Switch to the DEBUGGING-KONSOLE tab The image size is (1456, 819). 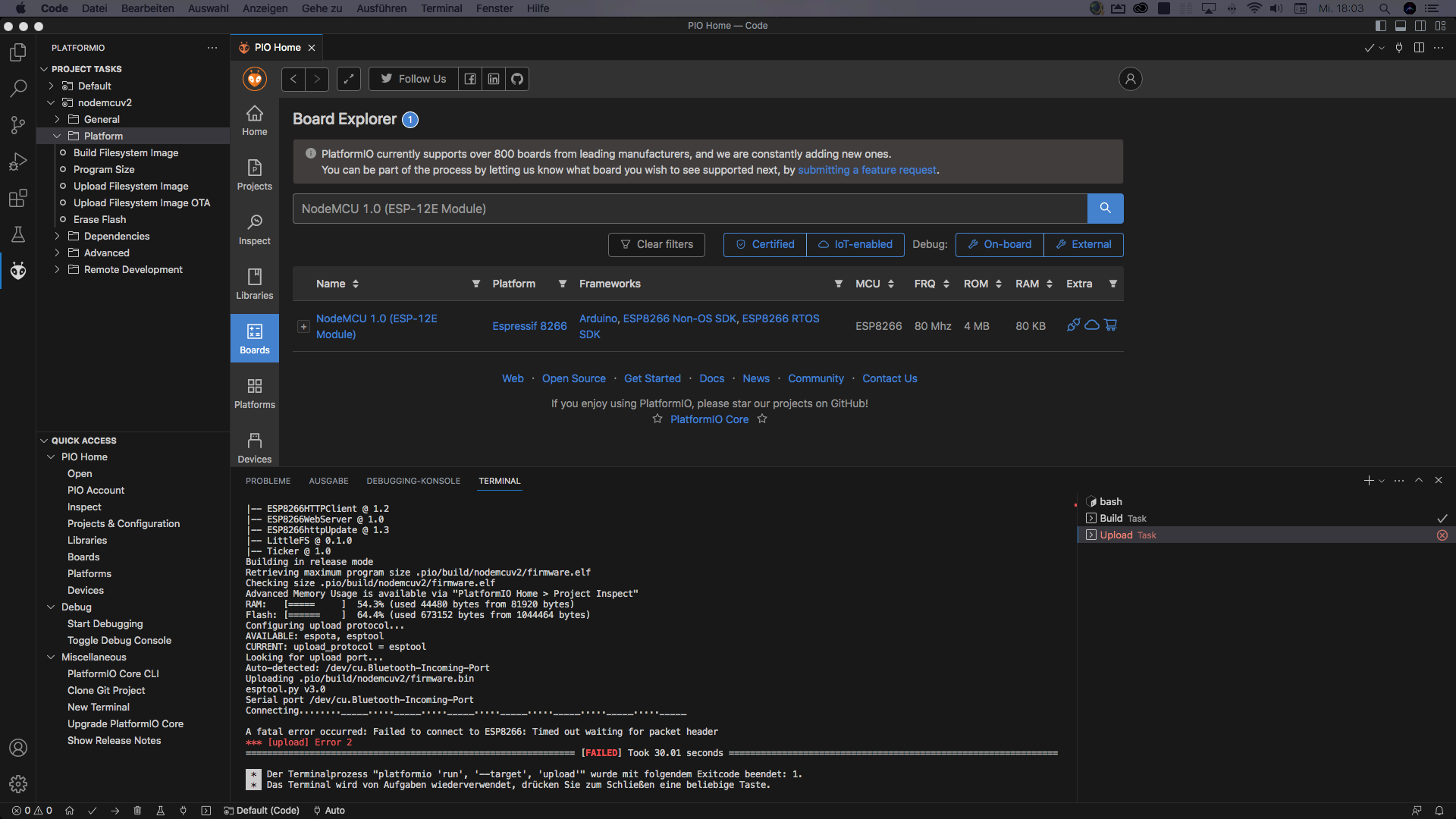click(413, 480)
